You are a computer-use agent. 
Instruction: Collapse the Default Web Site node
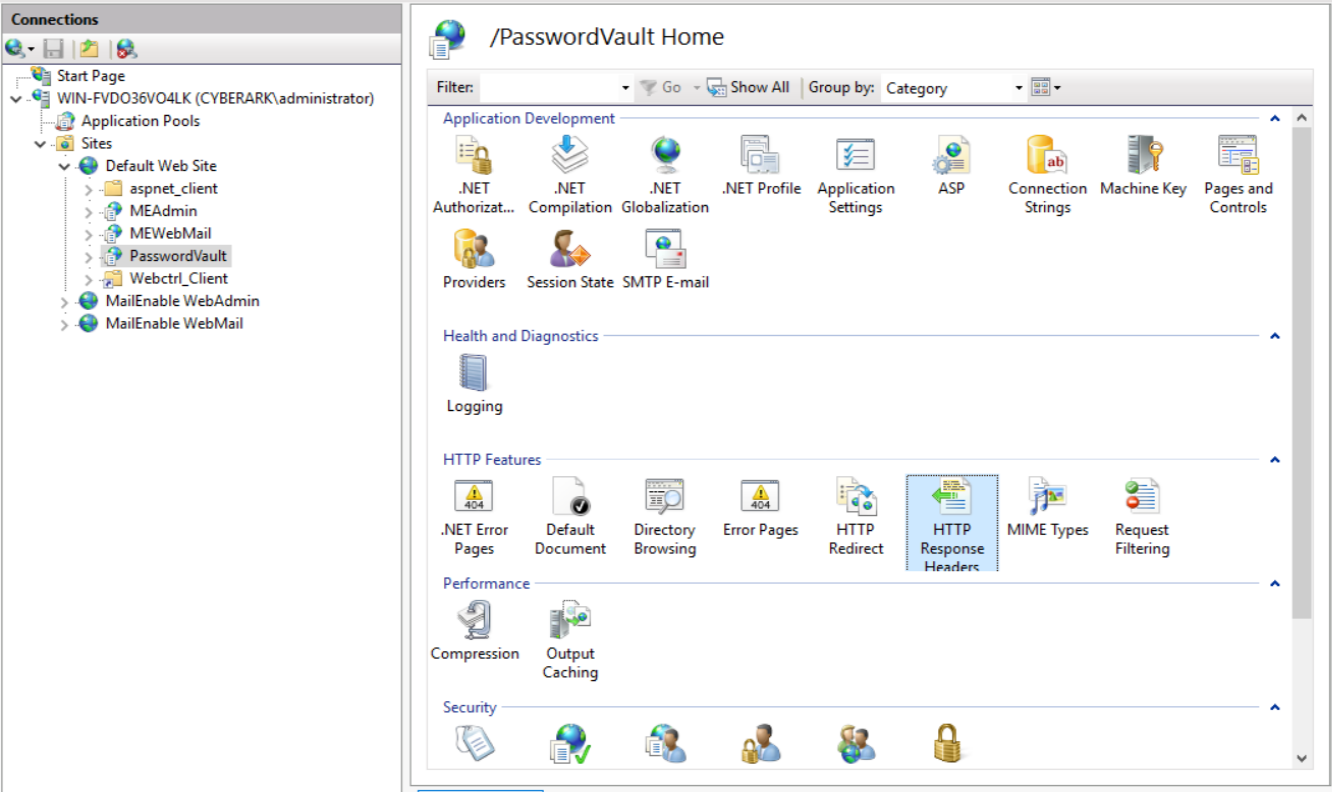tap(65, 166)
